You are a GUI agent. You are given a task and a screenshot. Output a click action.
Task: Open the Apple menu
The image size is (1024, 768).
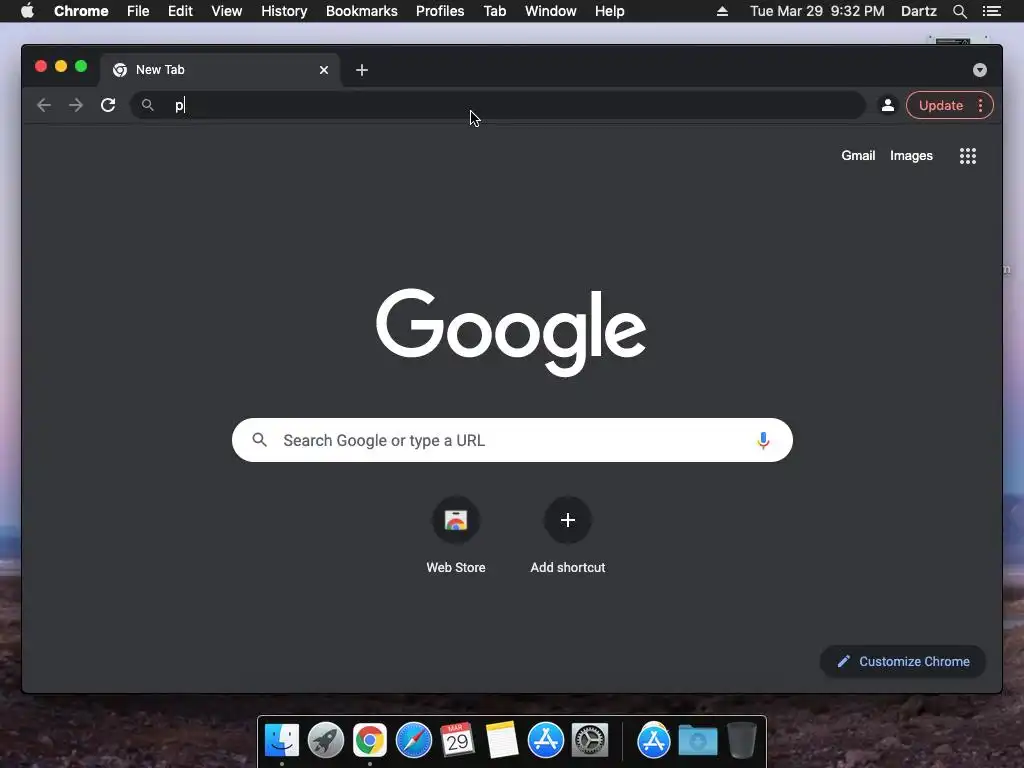pyautogui.click(x=27, y=11)
